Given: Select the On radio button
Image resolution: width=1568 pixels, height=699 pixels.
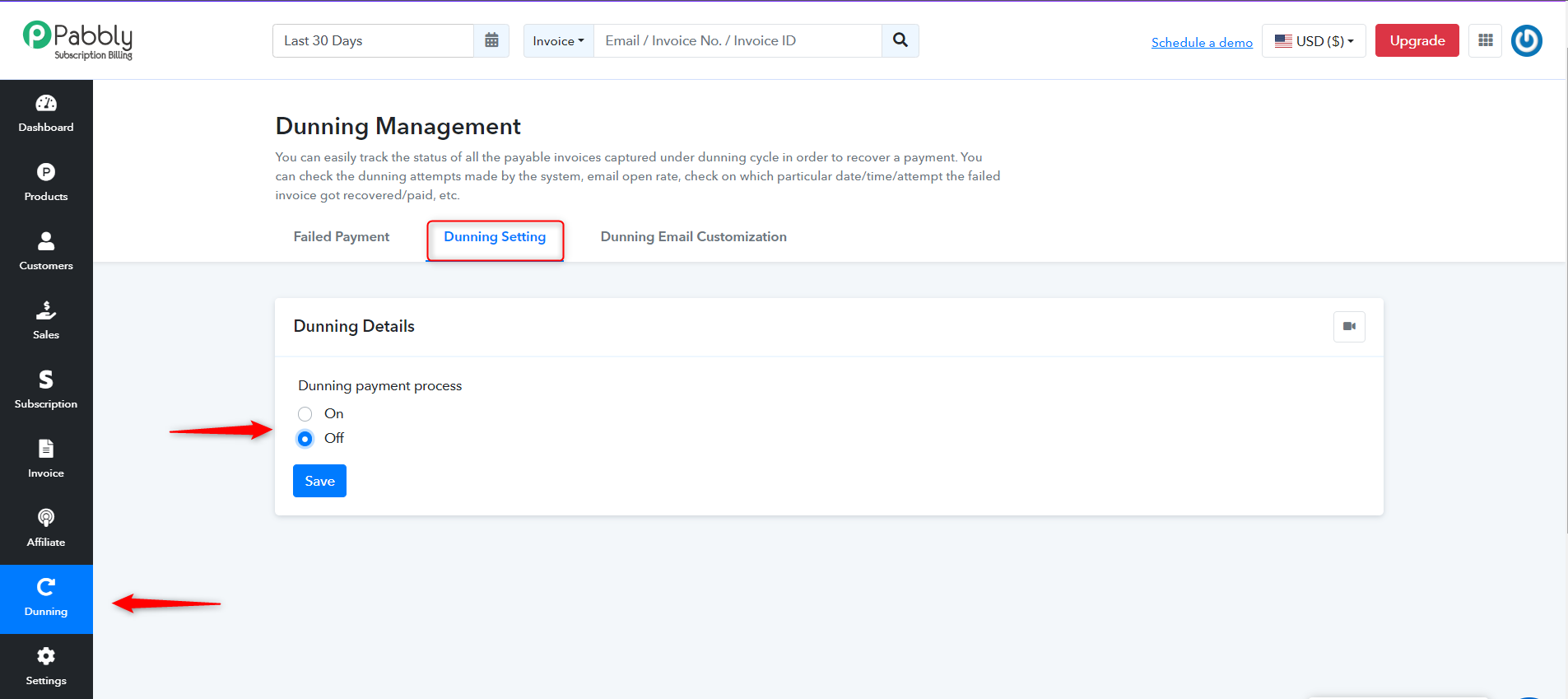Looking at the screenshot, I should coord(305,414).
